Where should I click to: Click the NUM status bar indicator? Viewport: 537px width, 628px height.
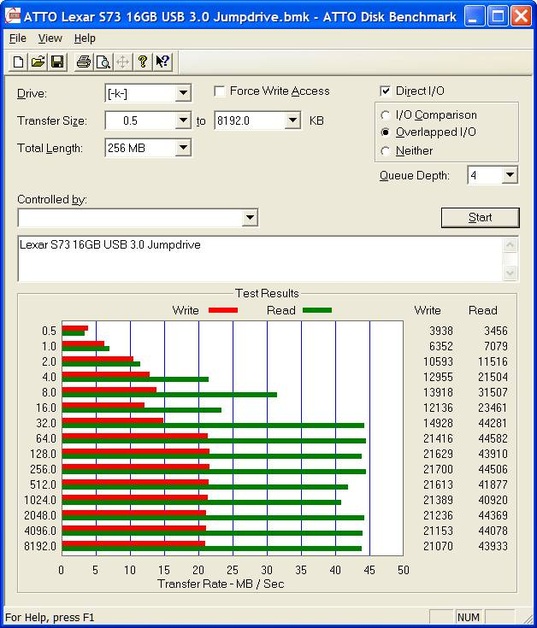[468, 617]
